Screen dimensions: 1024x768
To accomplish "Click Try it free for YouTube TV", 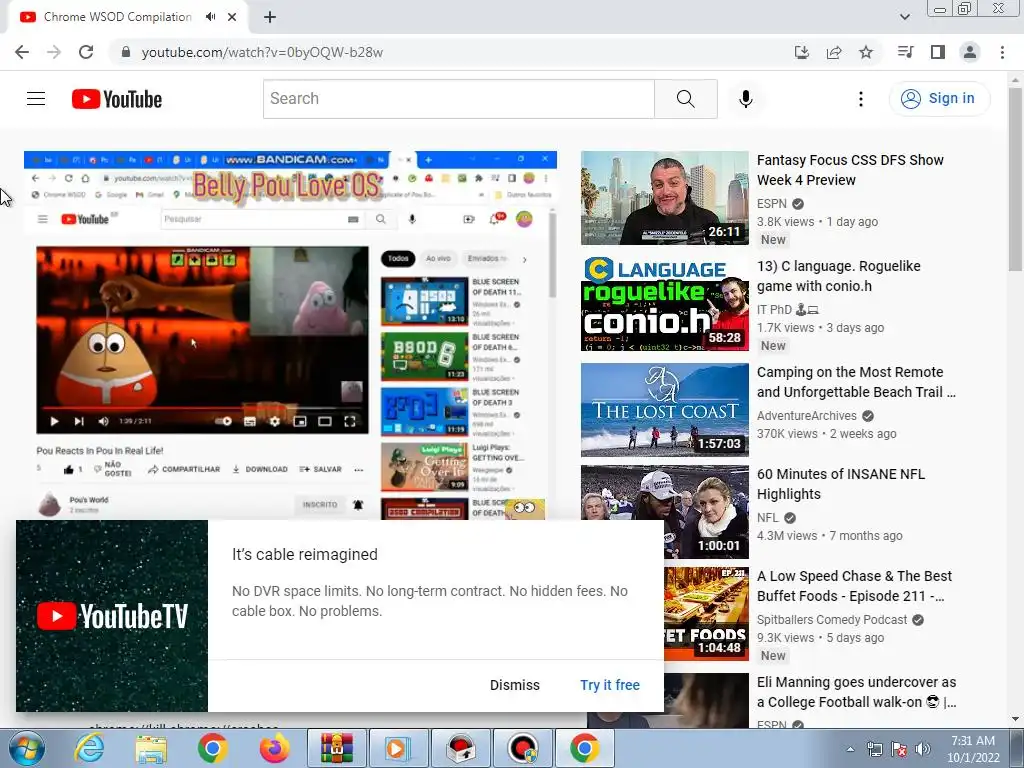I will pyautogui.click(x=610, y=685).
